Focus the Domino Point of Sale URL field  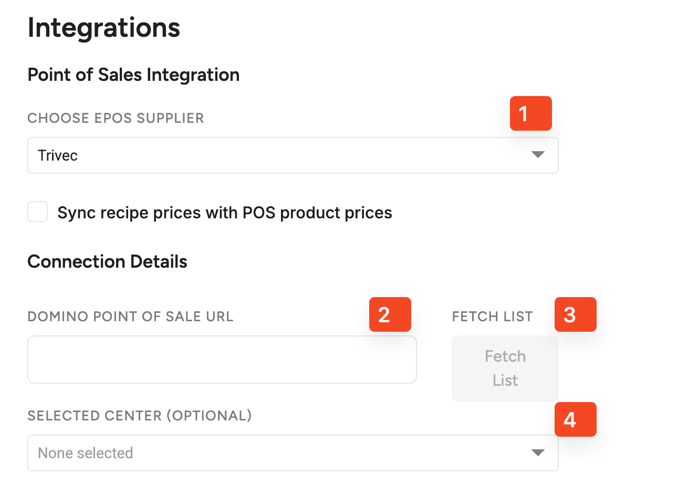(x=222, y=360)
